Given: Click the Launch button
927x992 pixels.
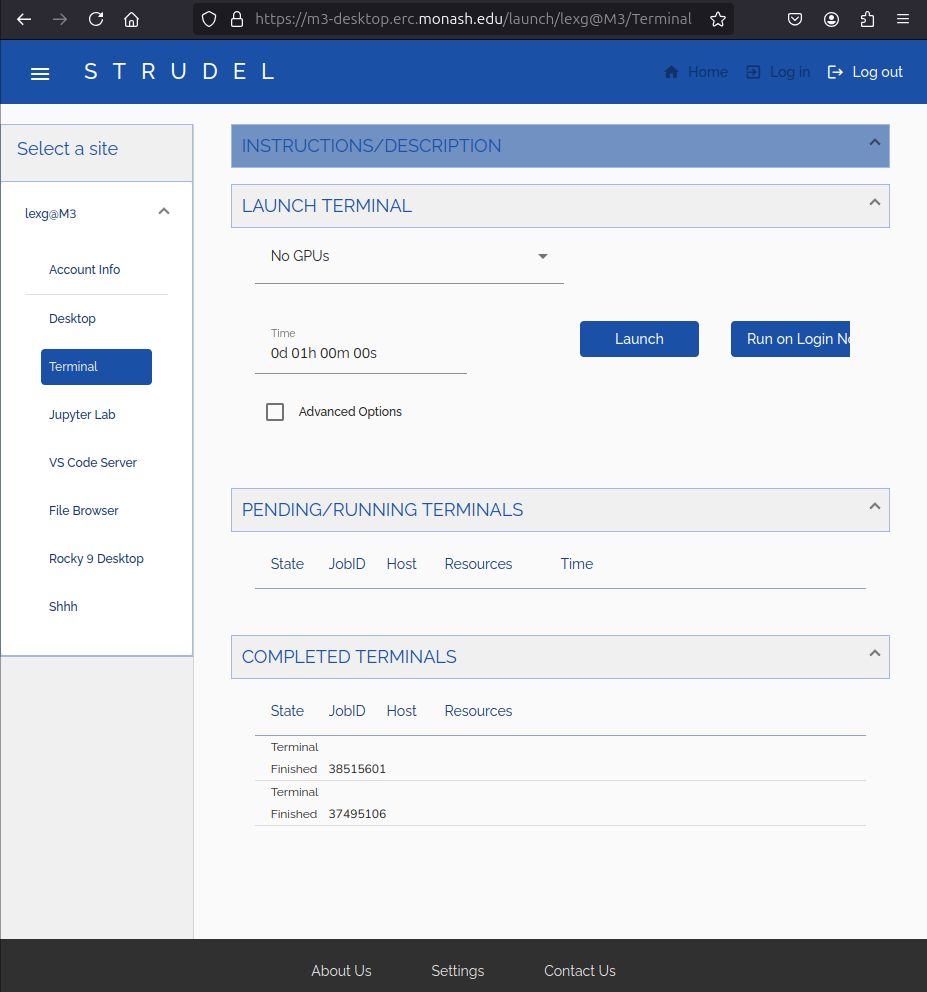Looking at the screenshot, I should (639, 339).
